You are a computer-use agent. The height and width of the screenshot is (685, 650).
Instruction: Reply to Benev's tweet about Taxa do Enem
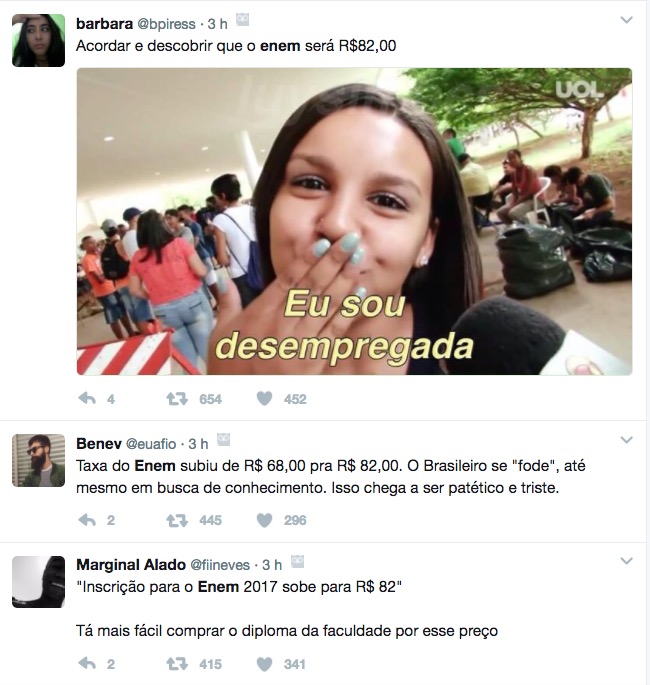pyautogui.click(x=87, y=519)
